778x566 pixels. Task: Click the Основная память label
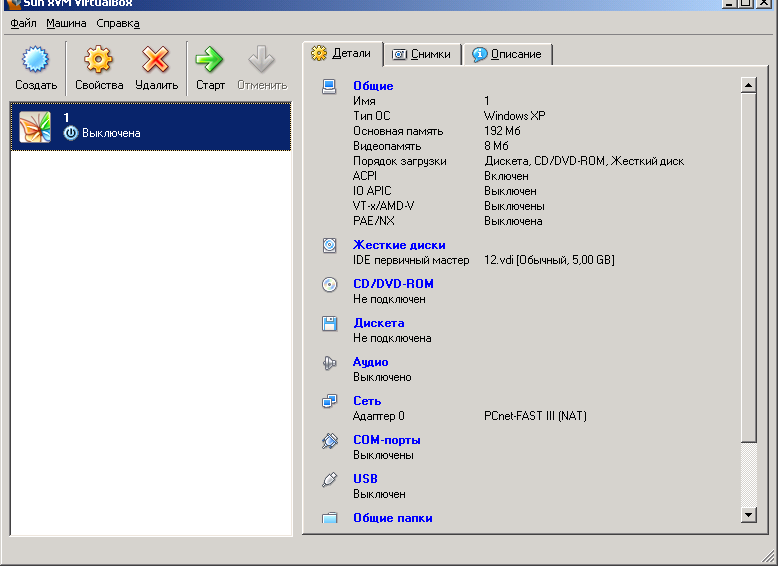398,131
